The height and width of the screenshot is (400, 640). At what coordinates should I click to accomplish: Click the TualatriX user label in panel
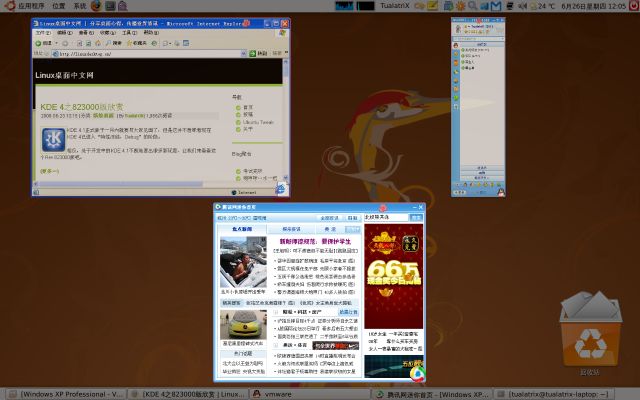click(x=394, y=6)
